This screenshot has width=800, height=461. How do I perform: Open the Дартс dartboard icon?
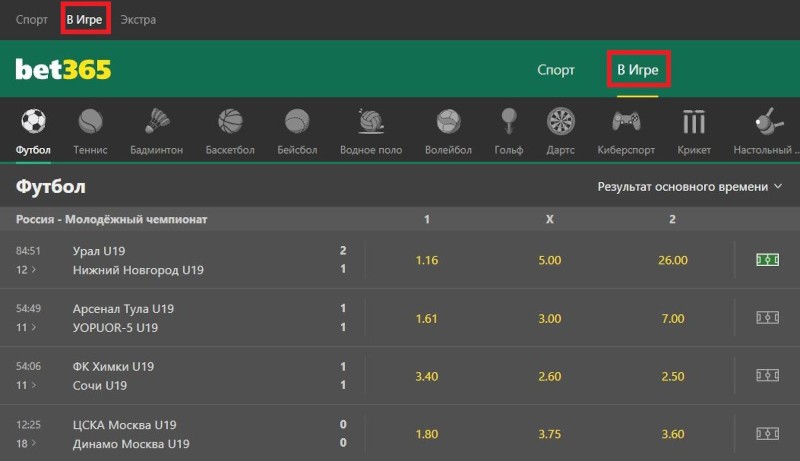[x=561, y=122]
